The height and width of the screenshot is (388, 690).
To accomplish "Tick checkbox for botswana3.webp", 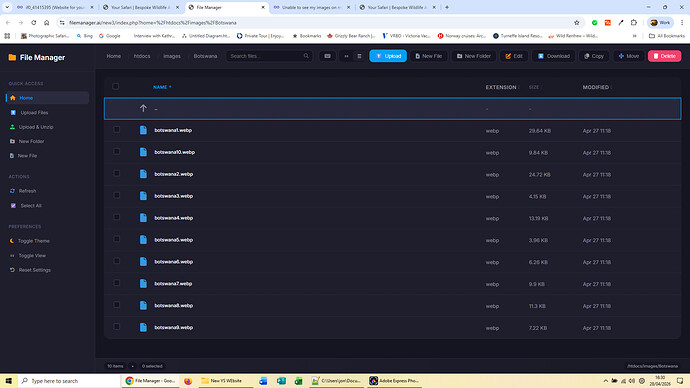I will coord(117,195).
